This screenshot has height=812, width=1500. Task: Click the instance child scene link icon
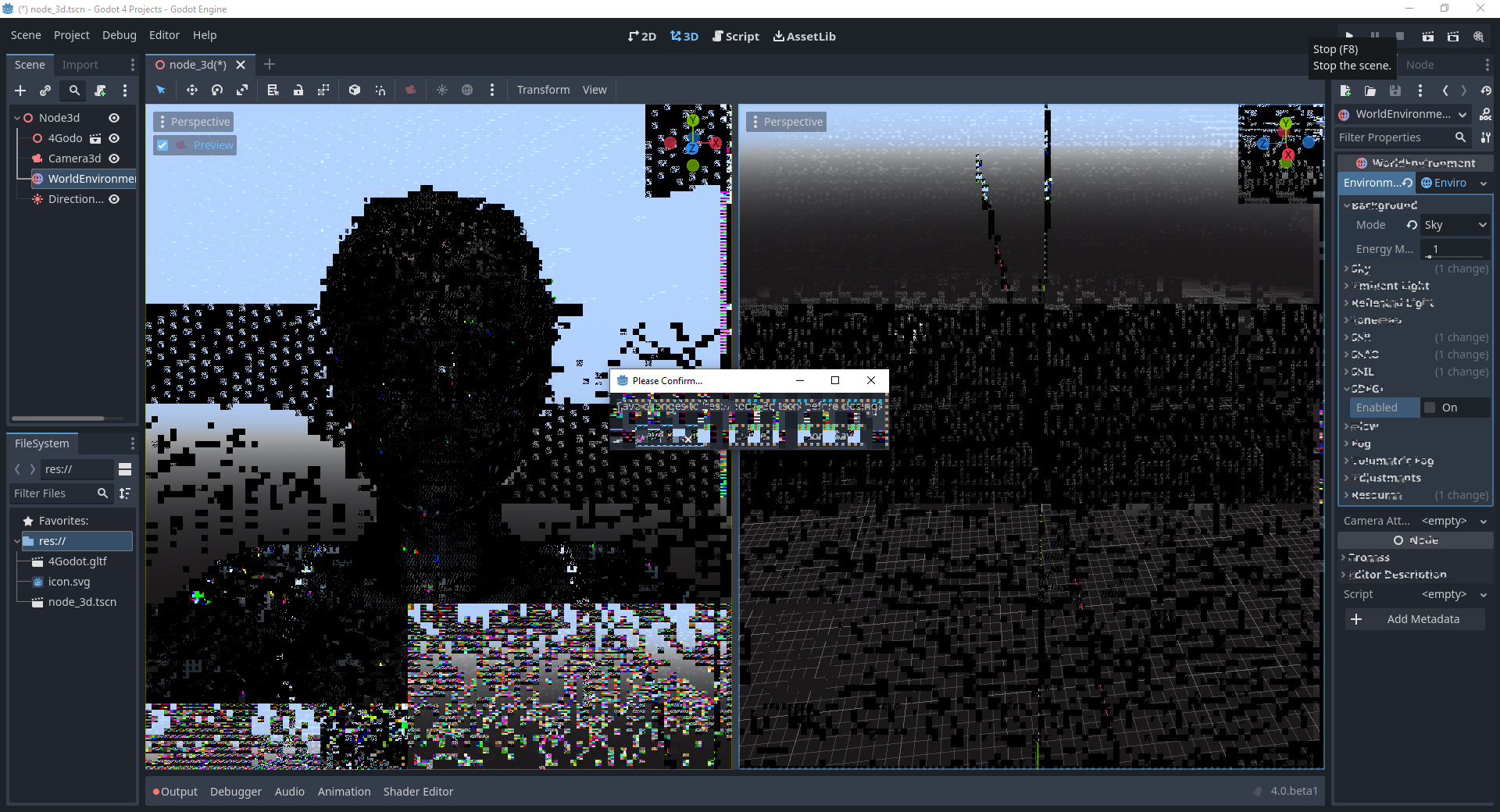(45, 91)
